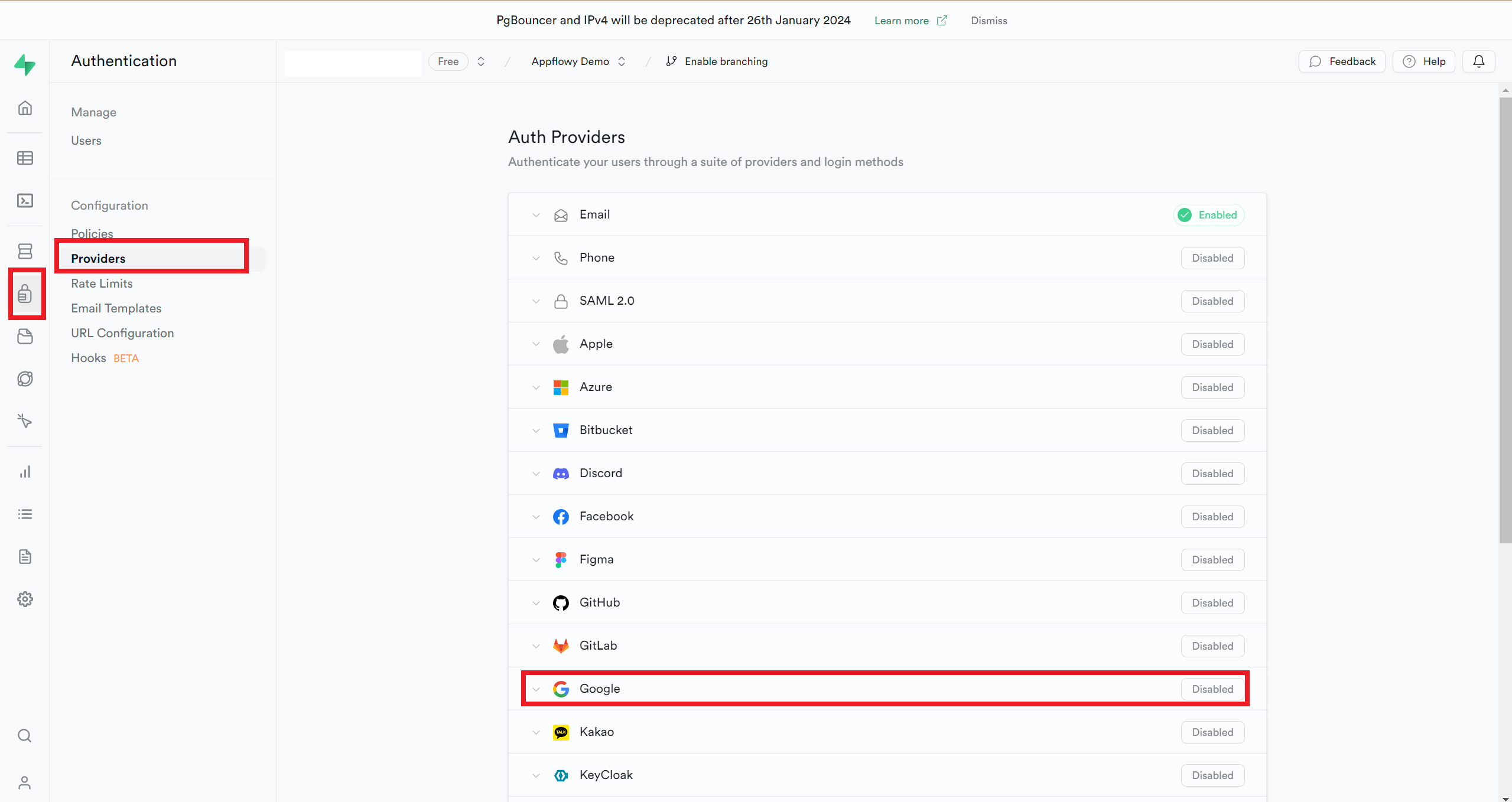Open the SQL Editor terminal icon
The height and width of the screenshot is (802, 1512).
25,201
